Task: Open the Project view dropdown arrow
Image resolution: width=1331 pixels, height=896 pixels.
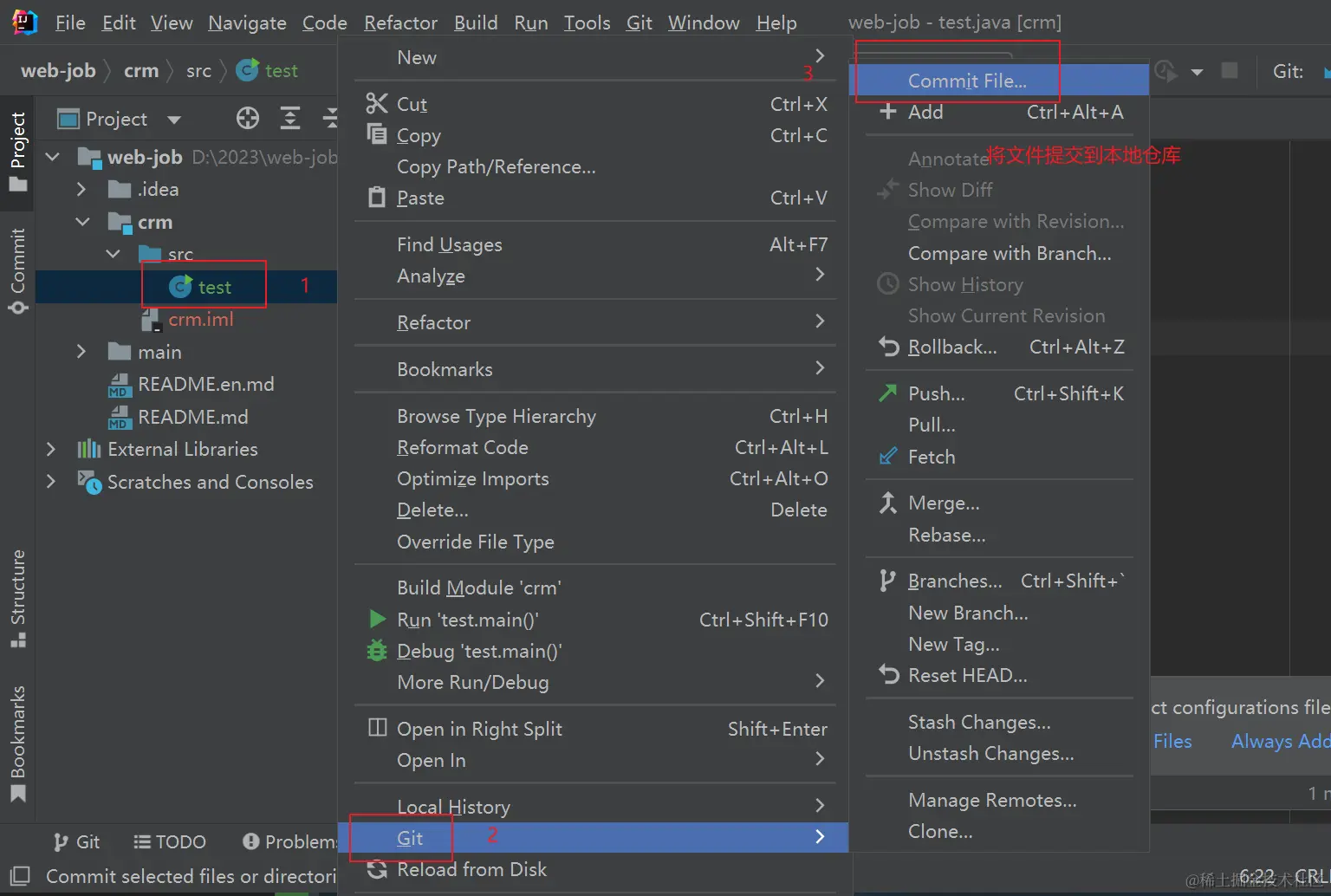Action: click(x=174, y=120)
